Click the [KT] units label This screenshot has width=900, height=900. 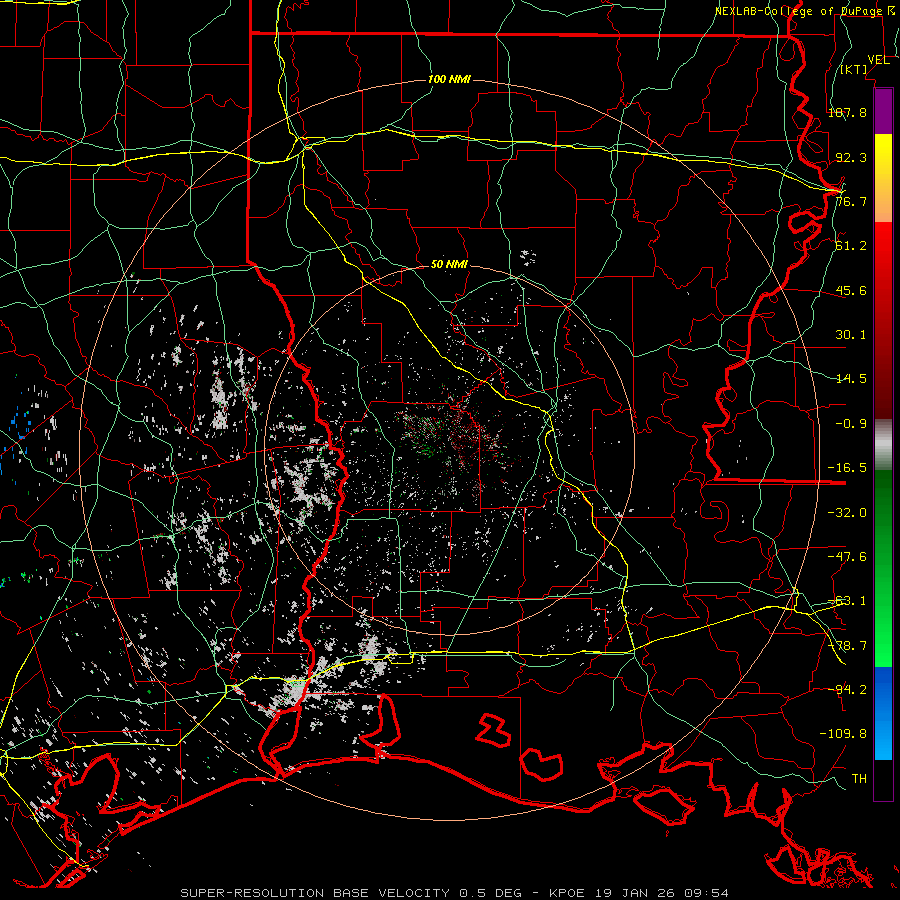[x=854, y=69]
